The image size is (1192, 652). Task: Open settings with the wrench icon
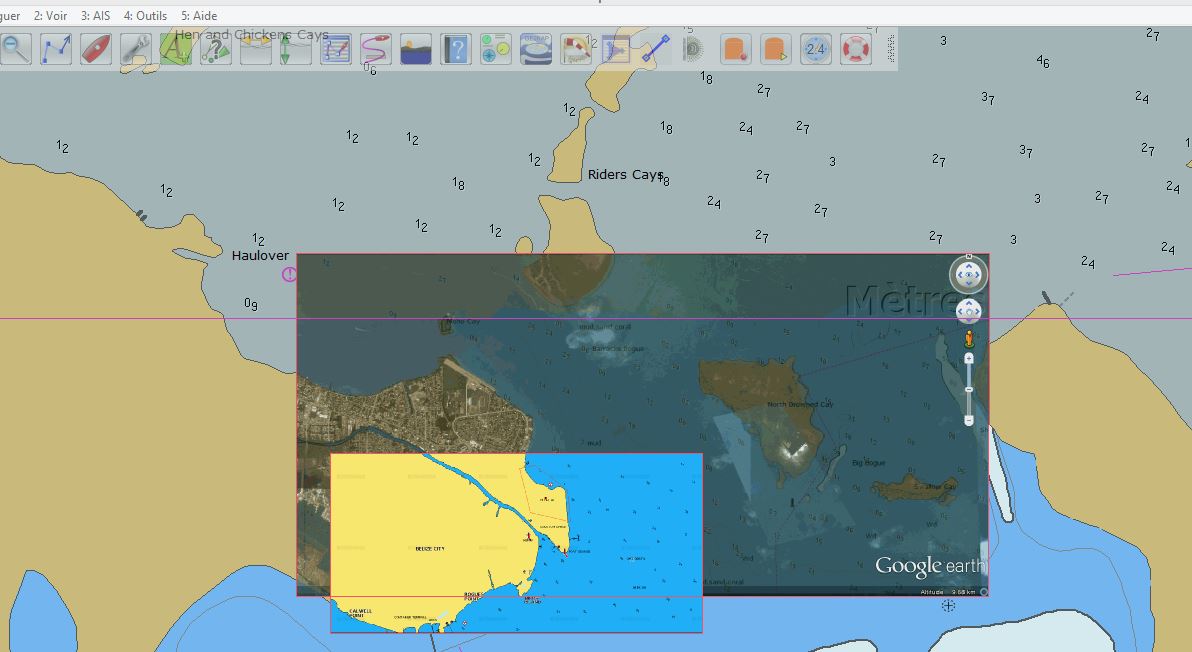[135, 48]
